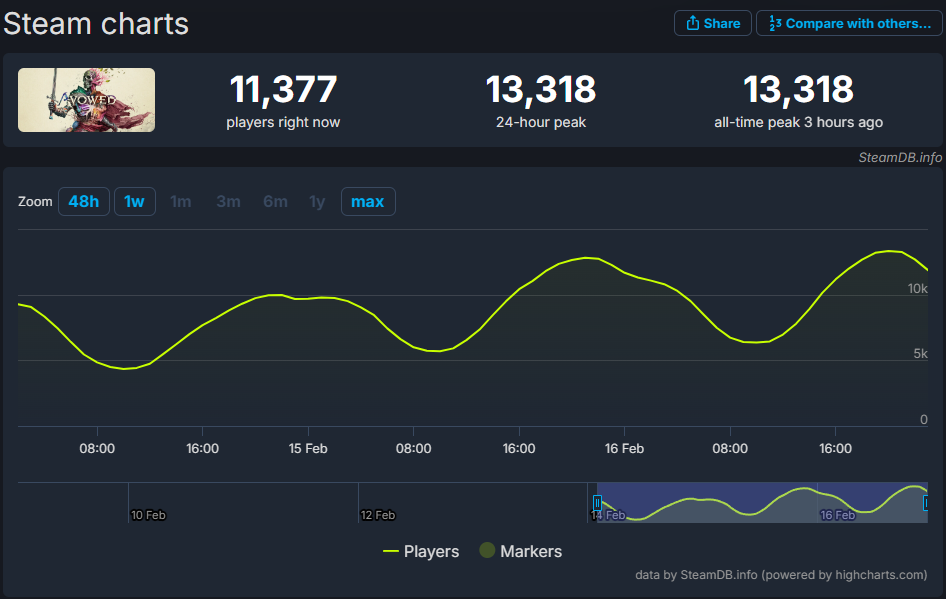This screenshot has height=599, width=946.
Task: Click the compare icon on Compare with others
Action: tap(774, 23)
